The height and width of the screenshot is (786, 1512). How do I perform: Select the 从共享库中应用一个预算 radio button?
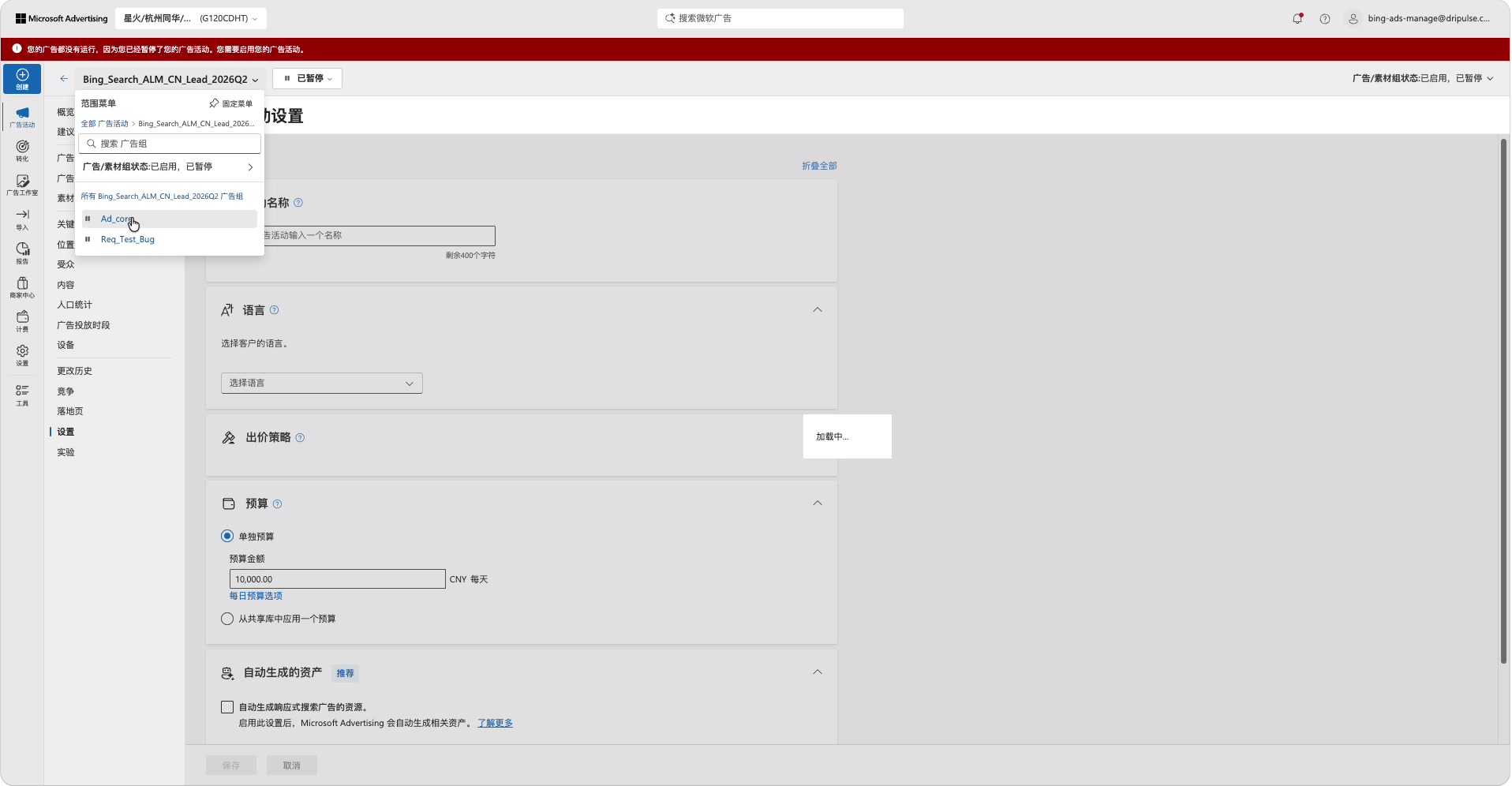[x=227, y=619]
